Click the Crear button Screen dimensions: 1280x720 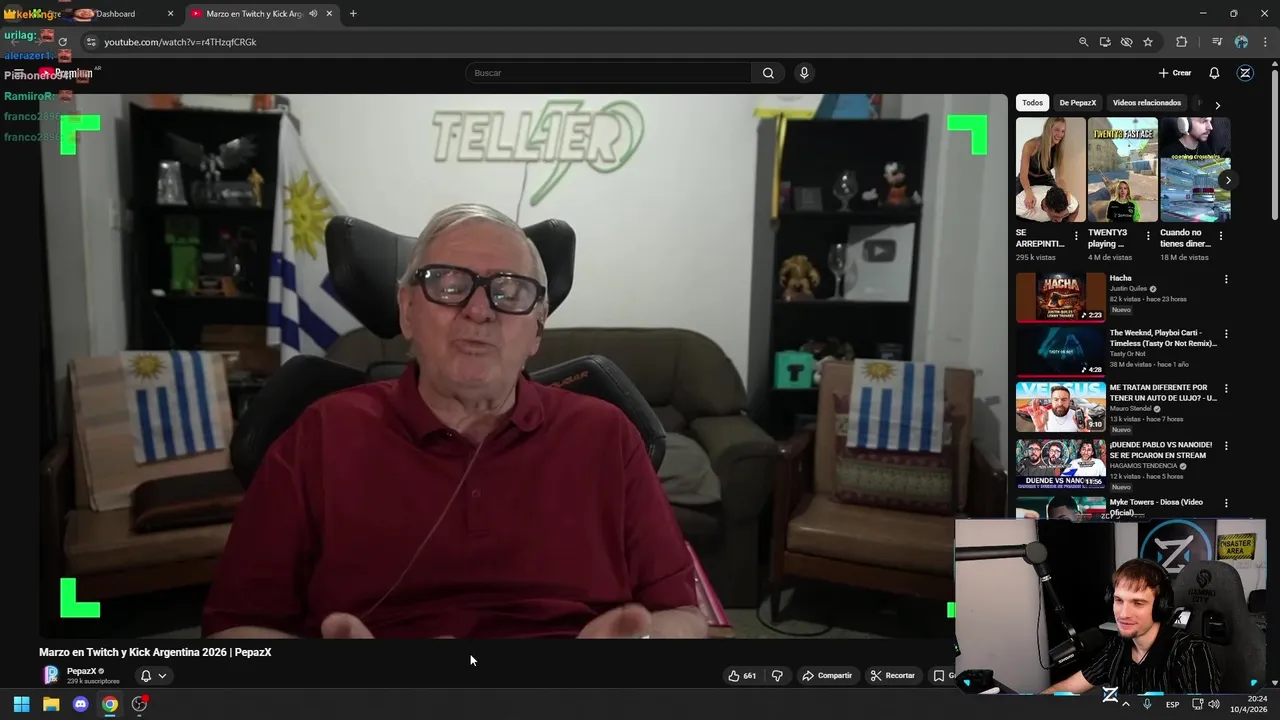click(x=1175, y=73)
